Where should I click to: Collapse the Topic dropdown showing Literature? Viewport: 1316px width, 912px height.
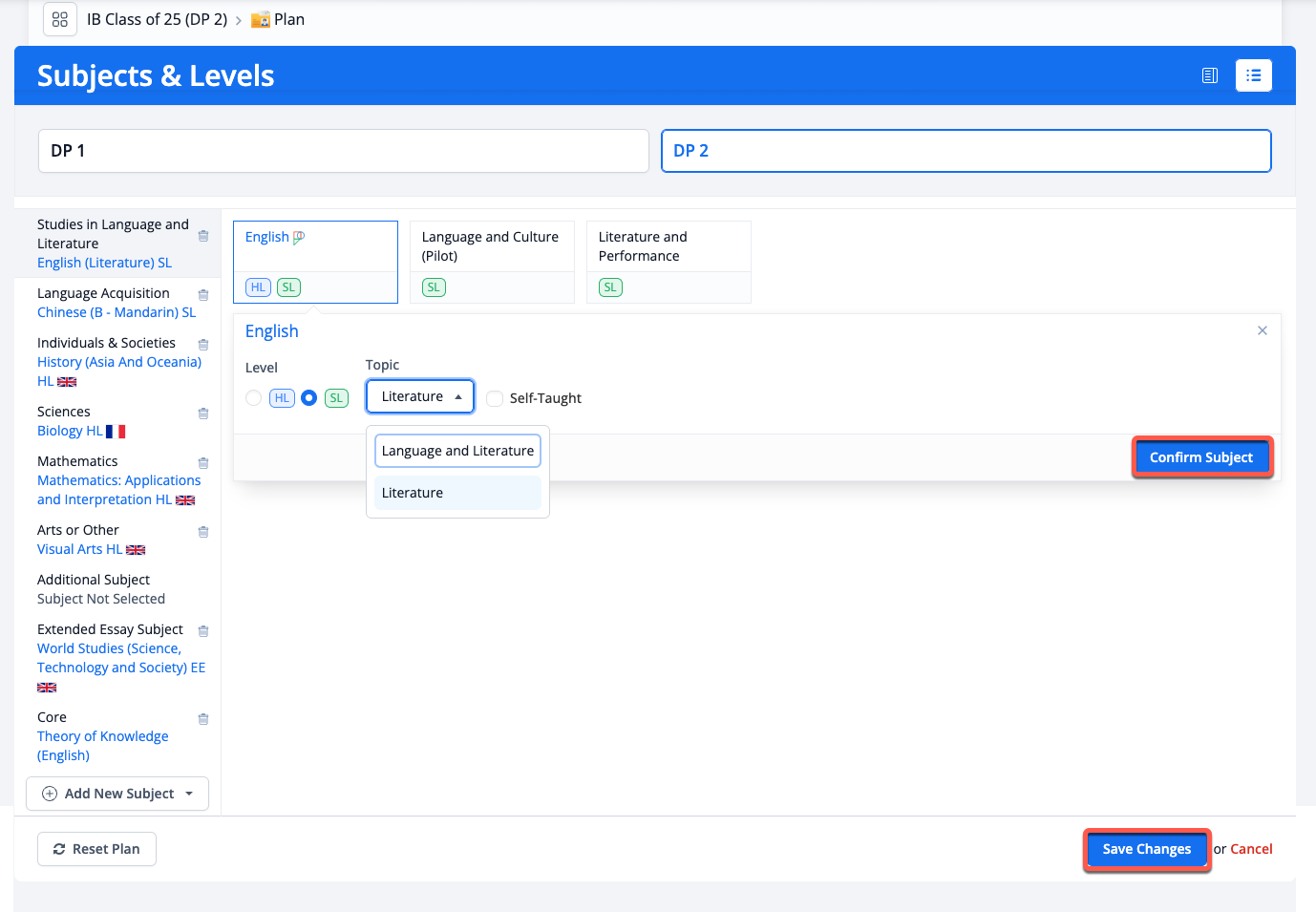coord(420,396)
